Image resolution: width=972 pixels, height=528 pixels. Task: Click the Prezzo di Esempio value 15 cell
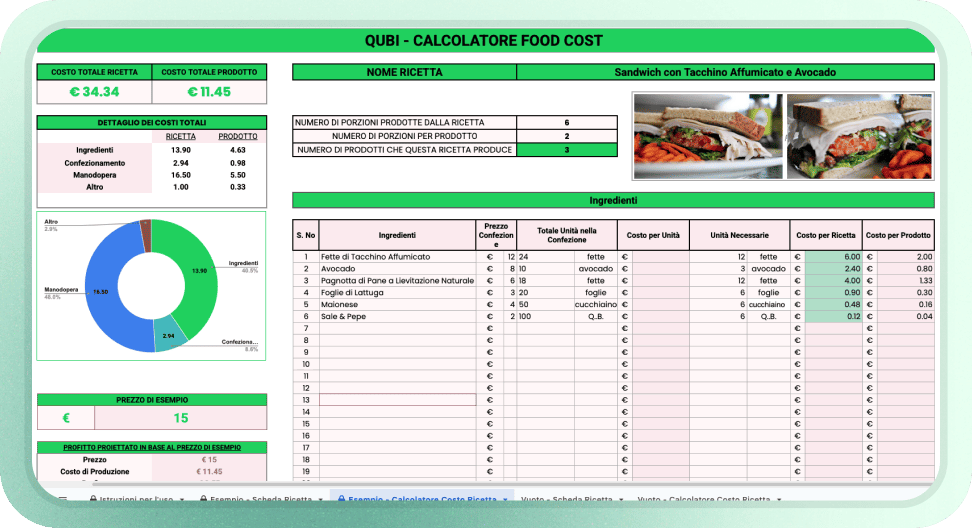click(181, 418)
